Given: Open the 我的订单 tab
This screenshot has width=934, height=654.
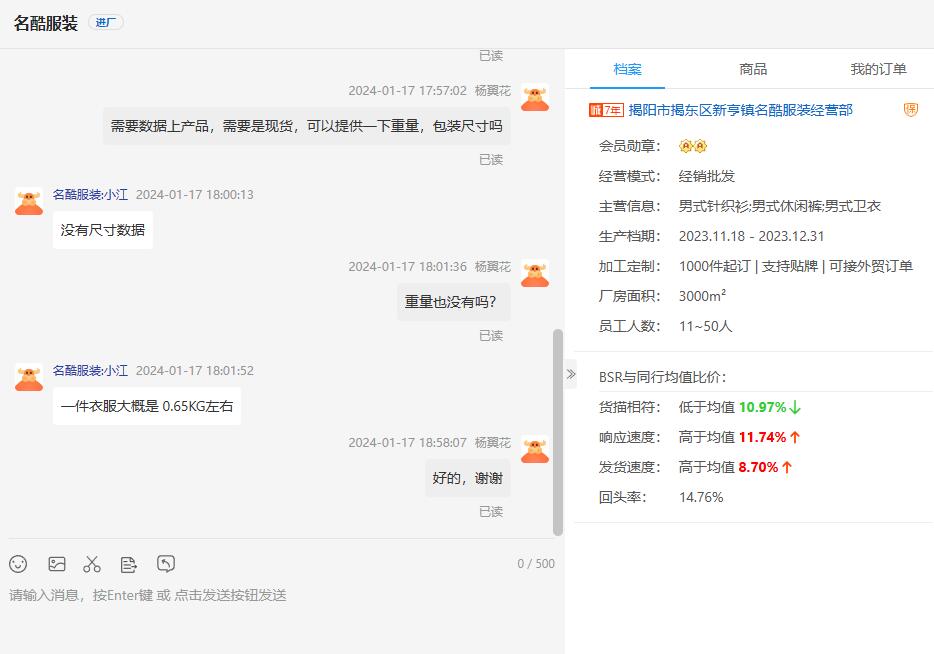Looking at the screenshot, I should coord(878,69).
